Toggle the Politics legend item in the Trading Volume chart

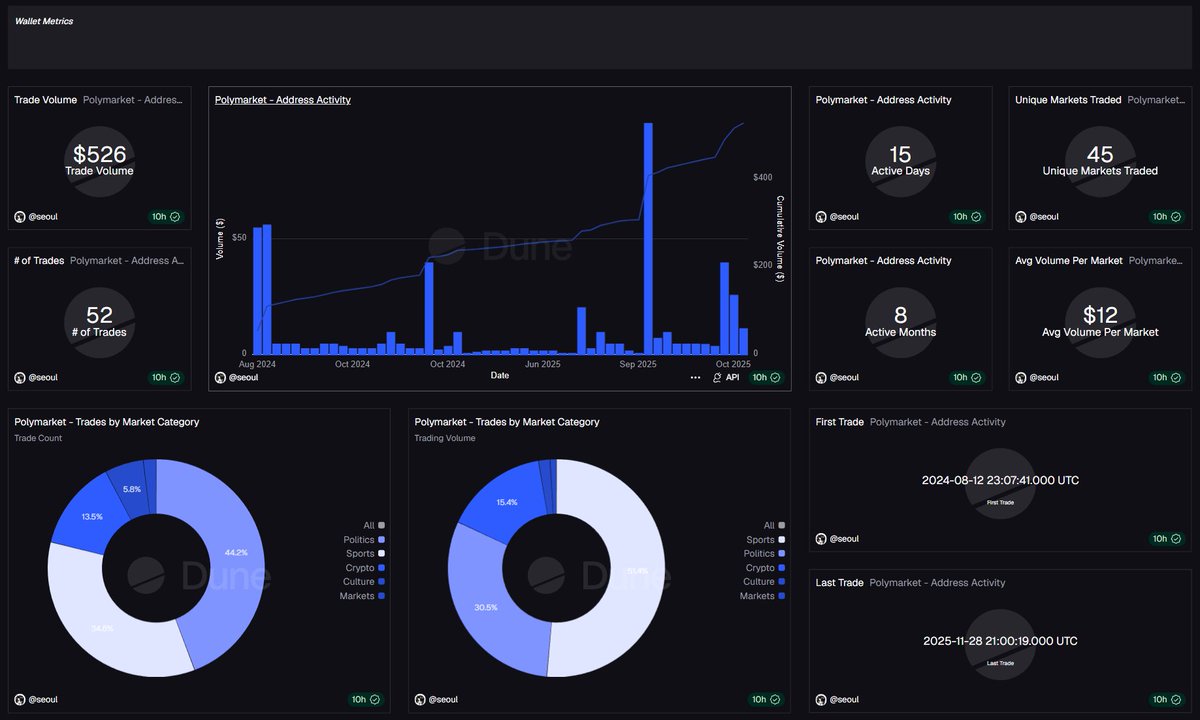(x=765, y=553)
